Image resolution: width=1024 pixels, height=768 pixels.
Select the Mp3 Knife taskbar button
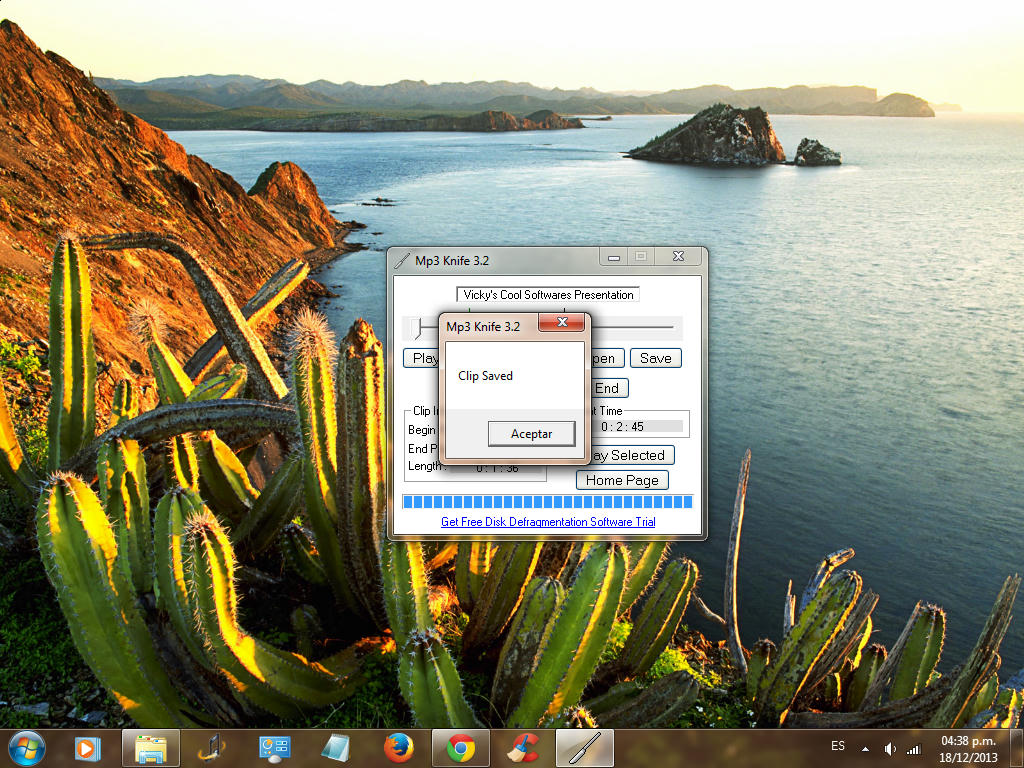point(584,747)
